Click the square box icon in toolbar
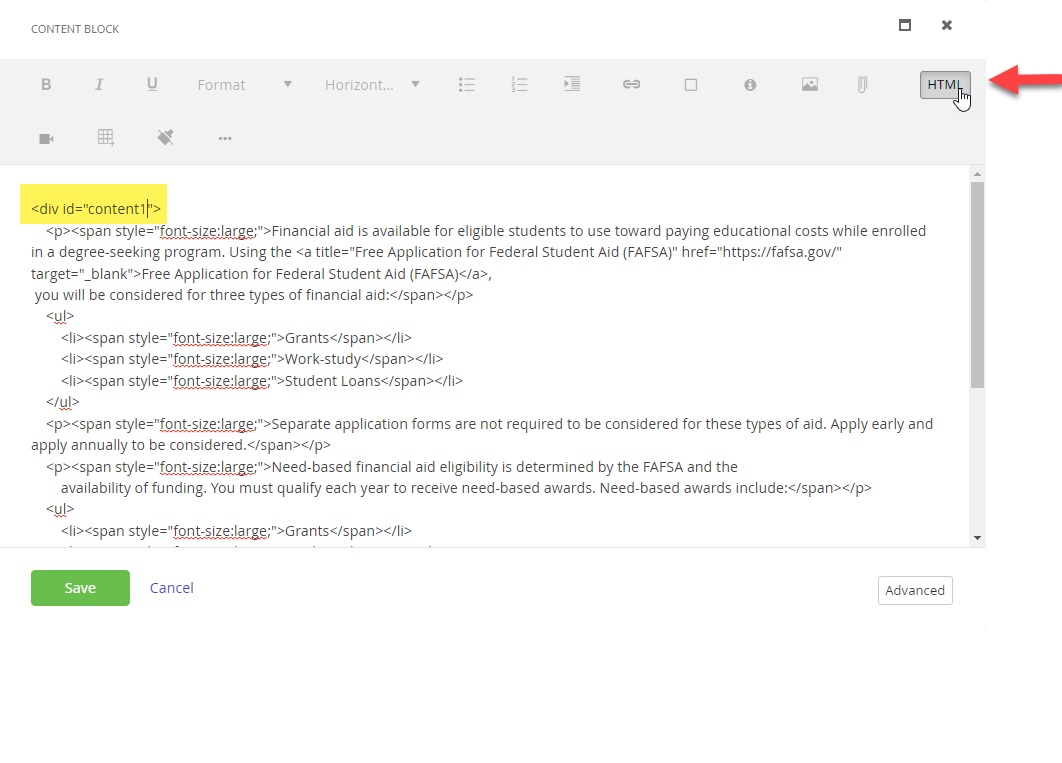Screen dimensions: 1062x763 point(690,85)
